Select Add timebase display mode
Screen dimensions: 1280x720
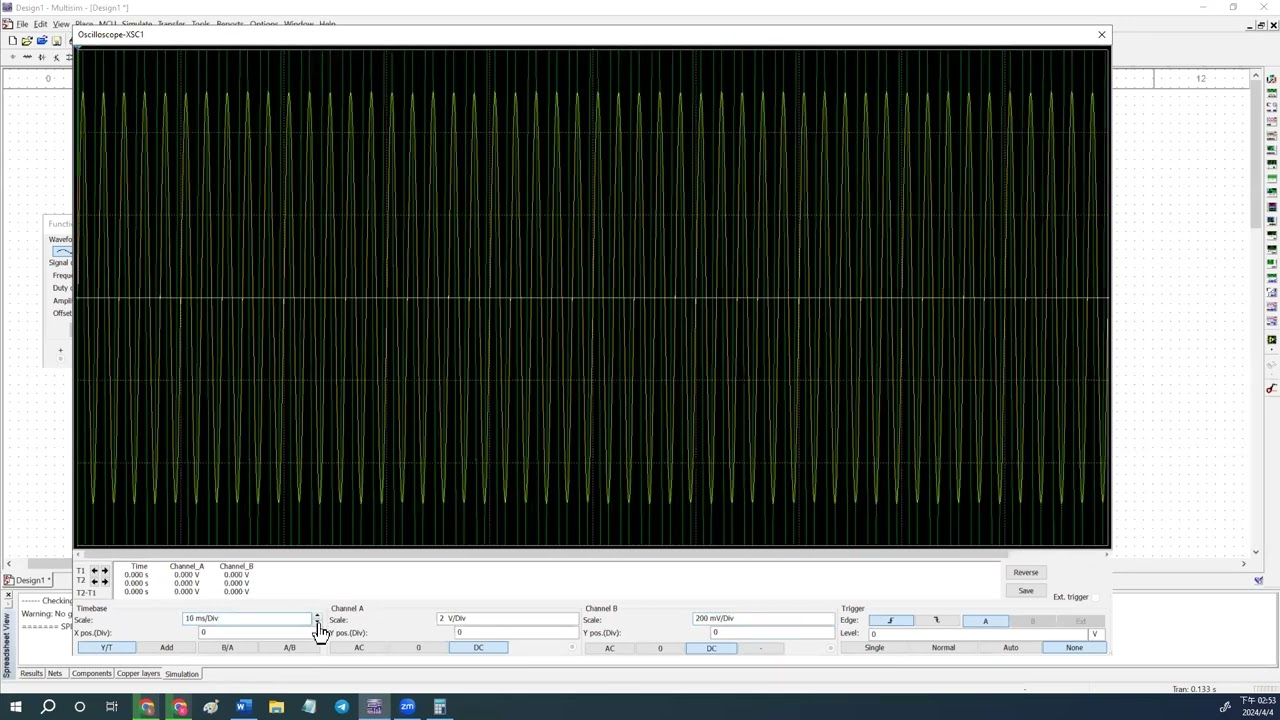click(x=166, y=648)
